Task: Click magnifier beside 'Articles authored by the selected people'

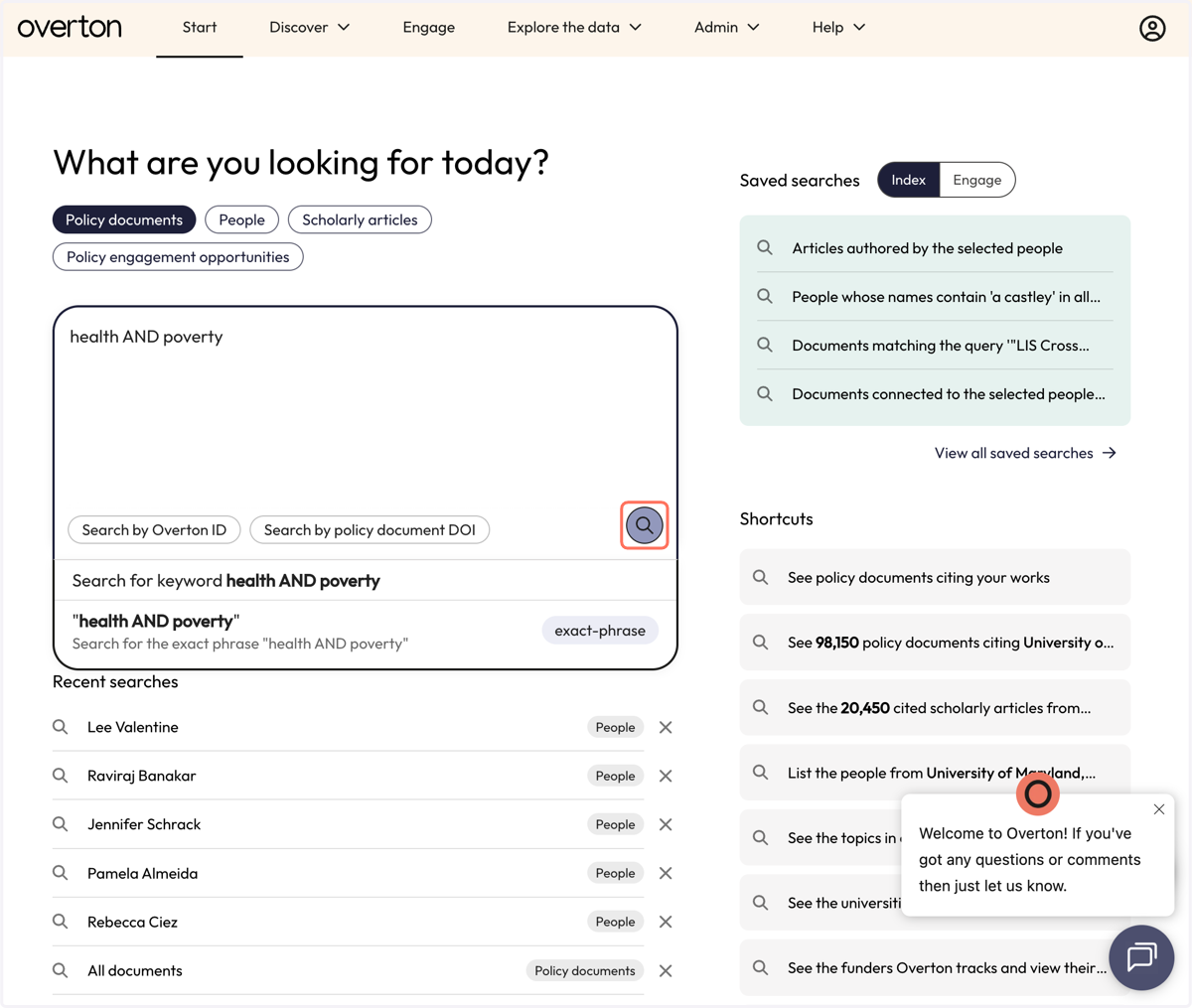Action: (x=765, y=247)
